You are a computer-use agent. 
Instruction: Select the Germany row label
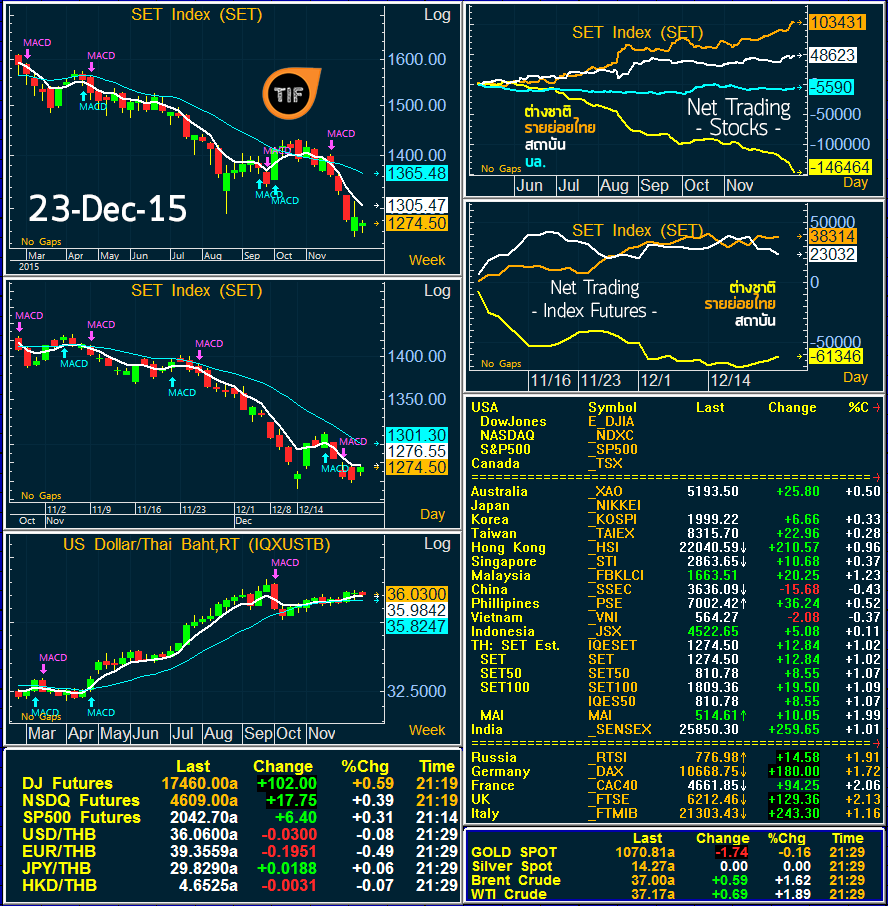[x=500, y=772]
